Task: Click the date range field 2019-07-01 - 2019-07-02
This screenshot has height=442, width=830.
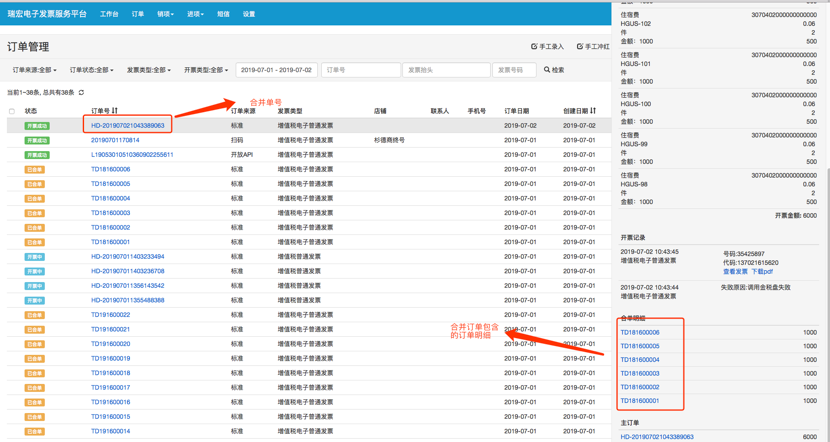Action: coord(276,70)
